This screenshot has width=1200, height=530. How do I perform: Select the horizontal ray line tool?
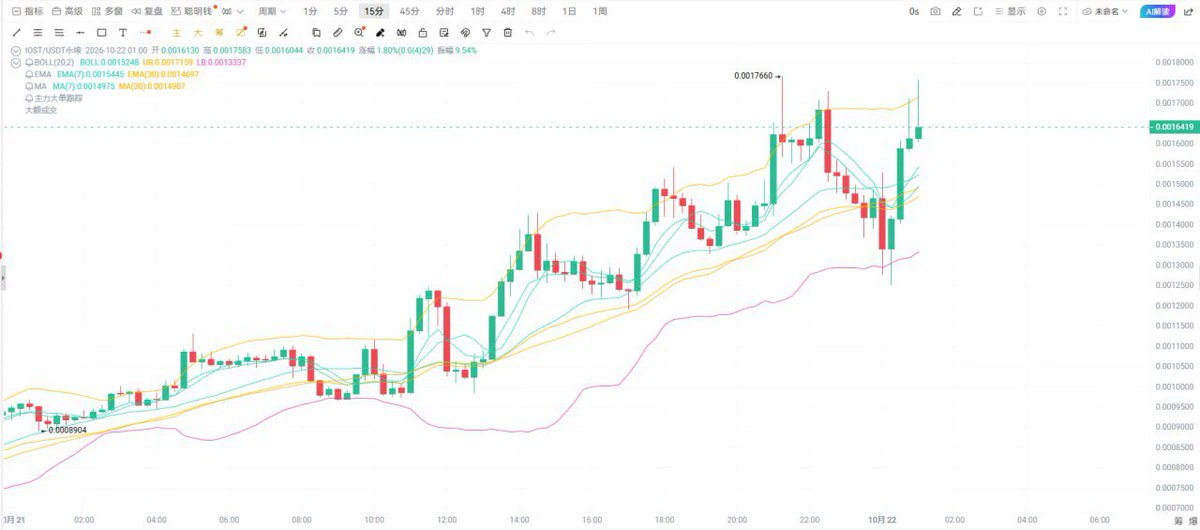coord(80,33)
